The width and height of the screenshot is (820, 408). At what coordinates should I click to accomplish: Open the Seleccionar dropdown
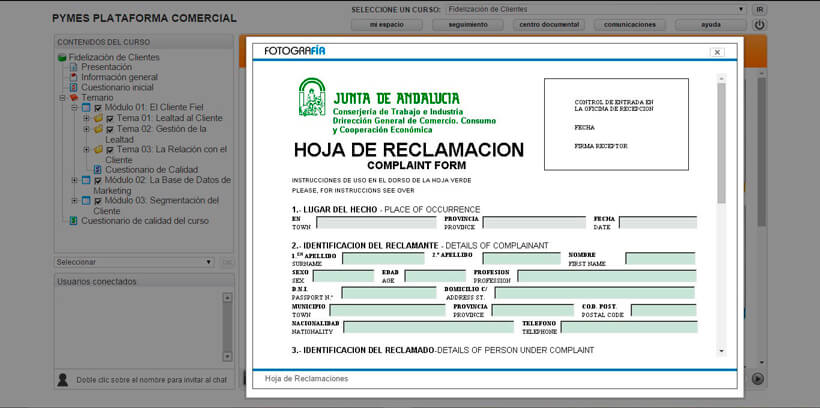tap(134, 262)
